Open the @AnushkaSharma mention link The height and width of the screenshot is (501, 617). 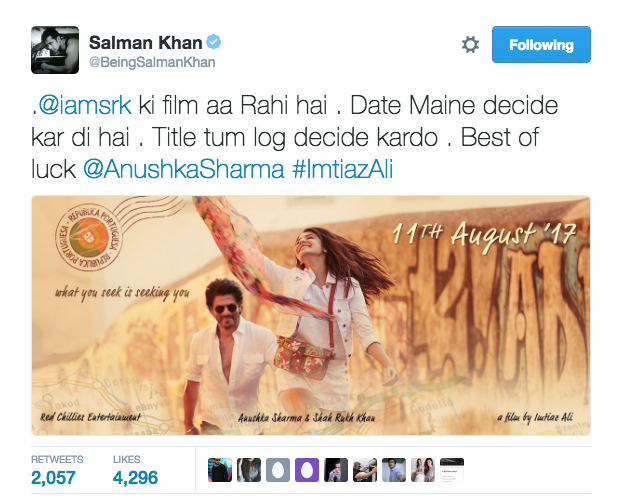183,169
